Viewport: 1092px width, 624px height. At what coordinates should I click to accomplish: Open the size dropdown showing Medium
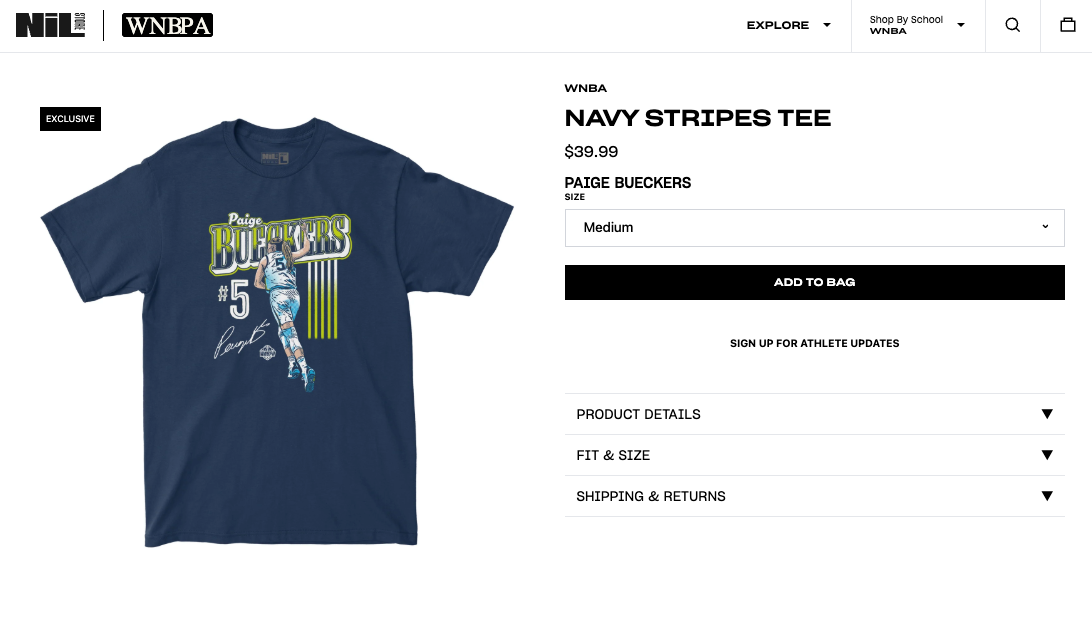(x=815, y=227)
